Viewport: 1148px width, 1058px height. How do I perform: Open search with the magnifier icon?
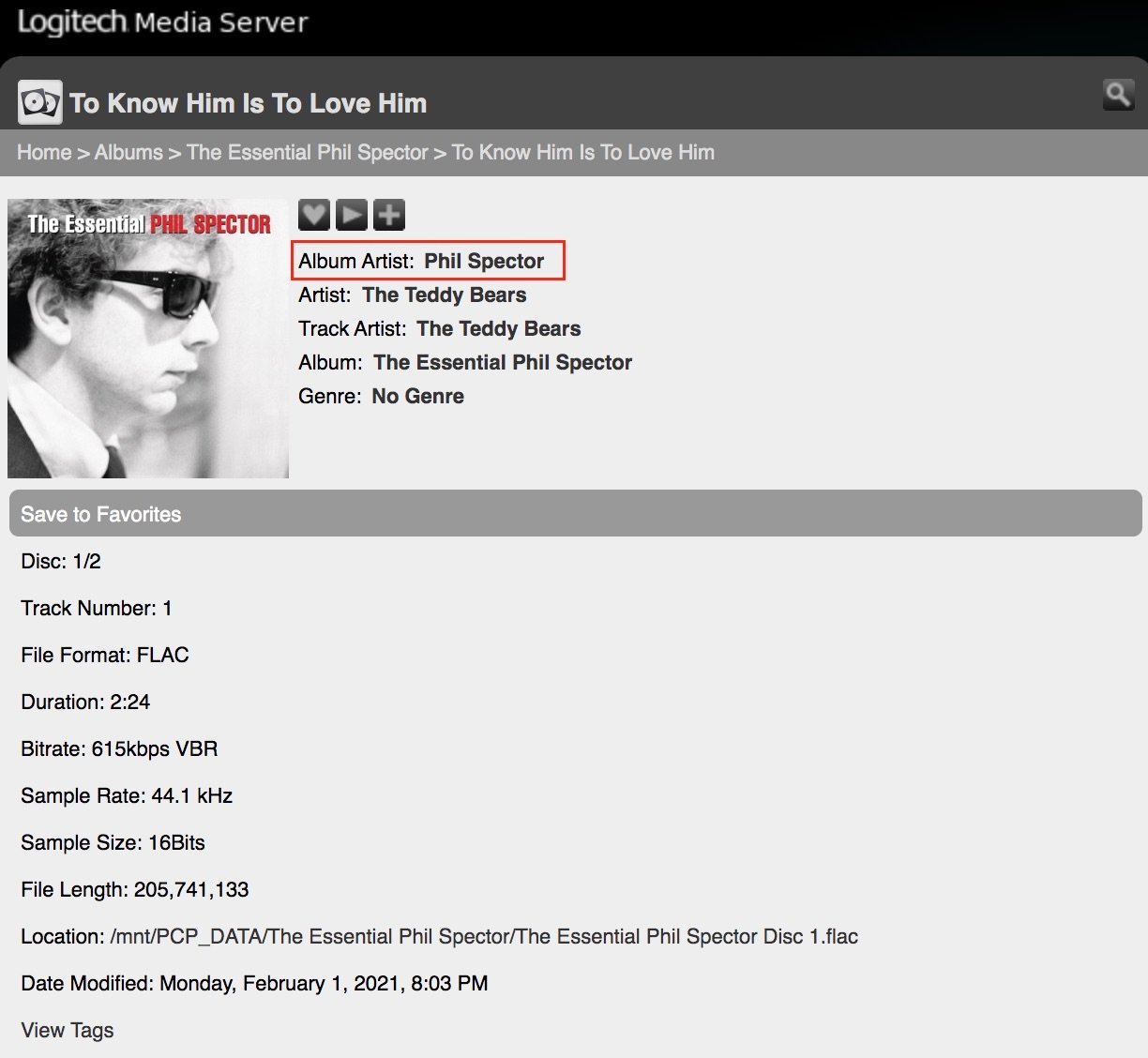point(1118,94)
